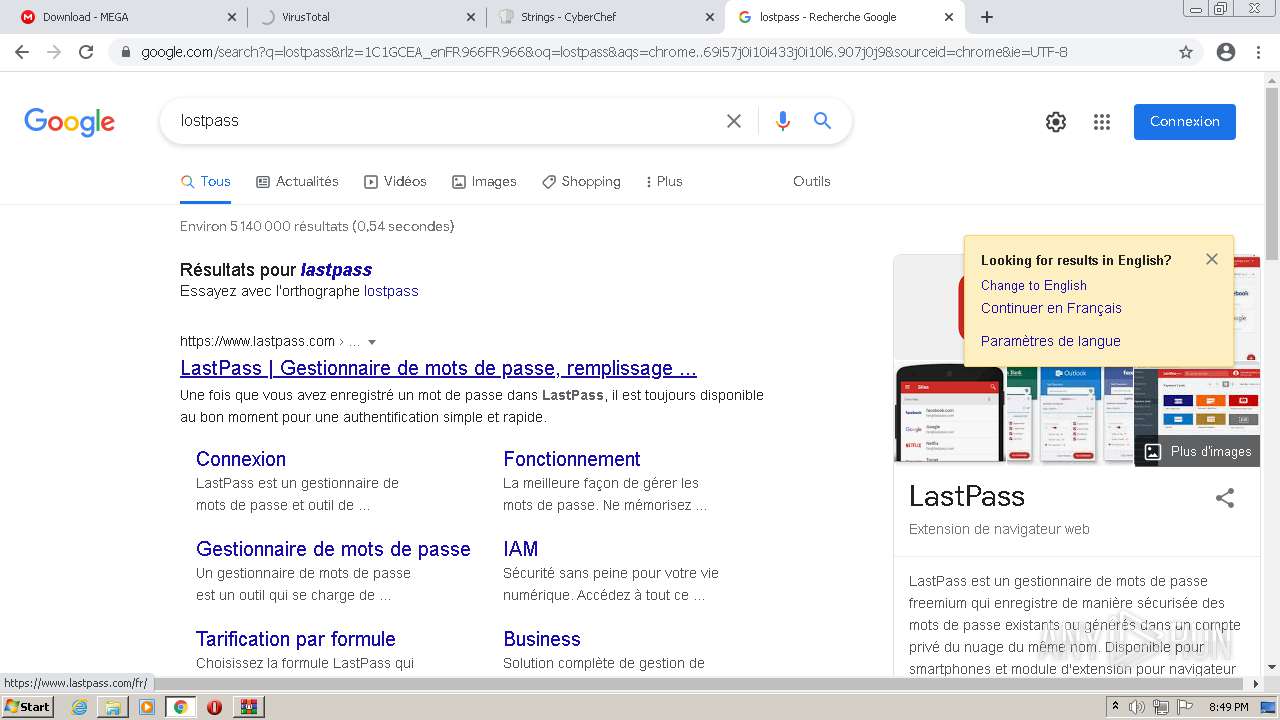Image resolution: width=1280 pixels, height=720 pixels.
Task: Clear the search box with the X icon
Action: (734, 121)
